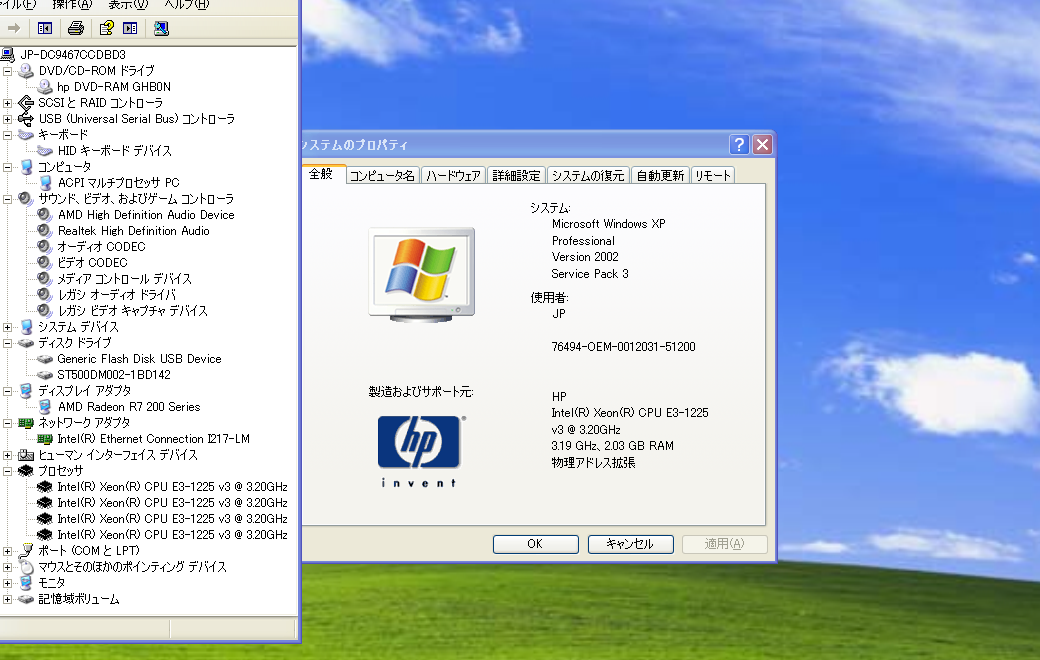Open the ヘルプ(H) menu

[x=186, y=5]
